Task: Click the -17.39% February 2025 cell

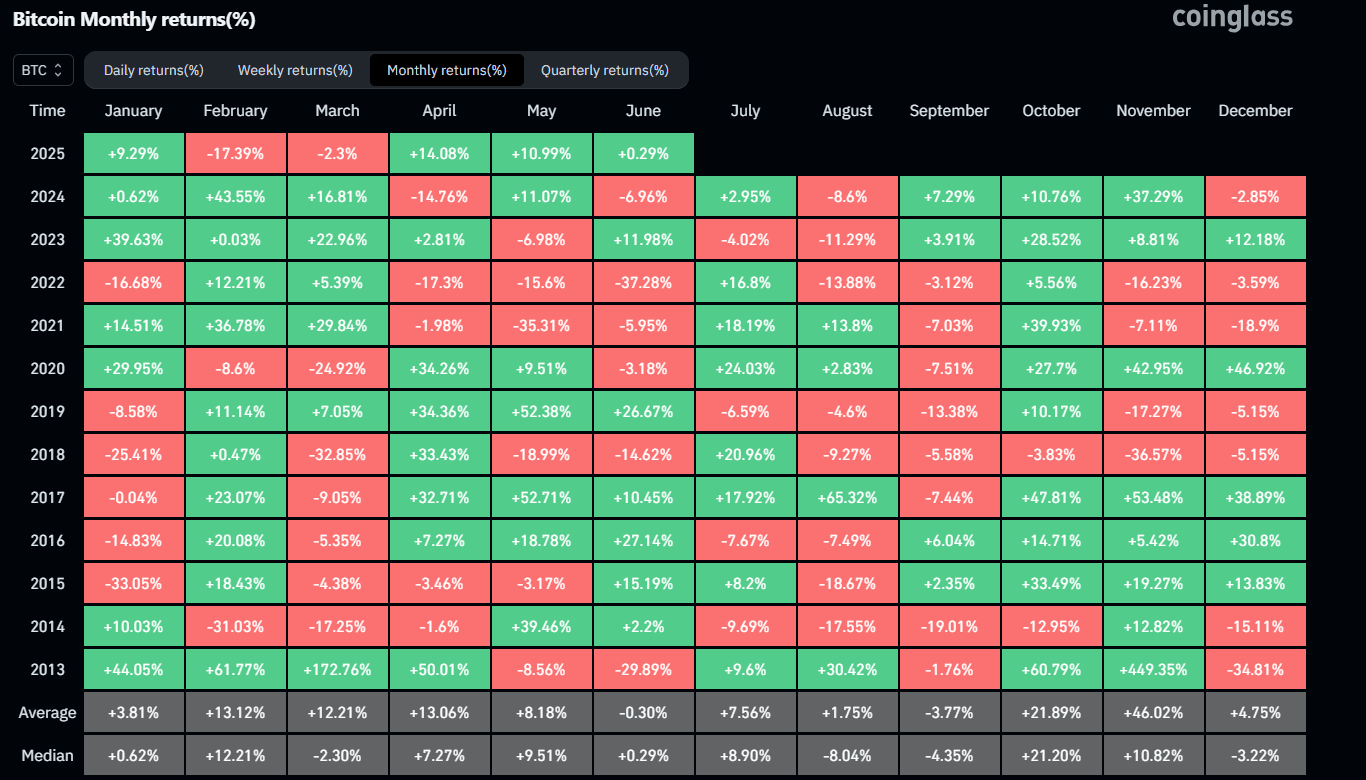Action: 235,153
